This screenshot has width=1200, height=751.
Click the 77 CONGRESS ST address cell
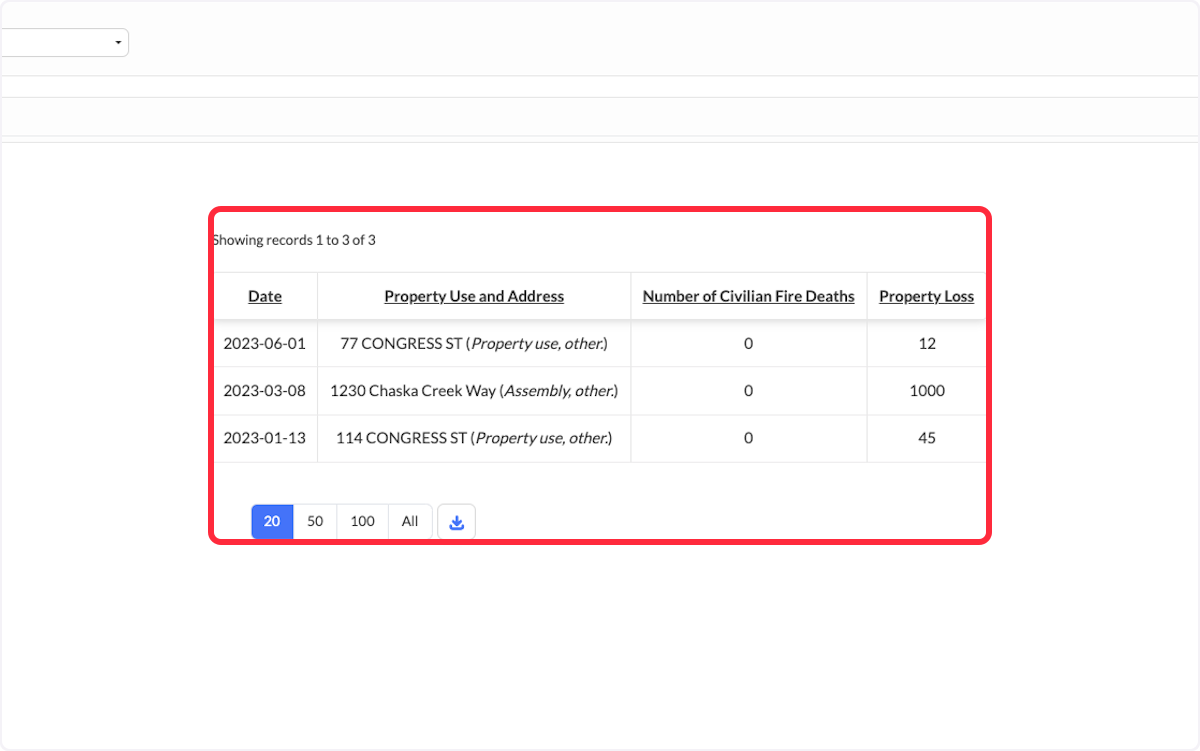(x=474, y=343)
